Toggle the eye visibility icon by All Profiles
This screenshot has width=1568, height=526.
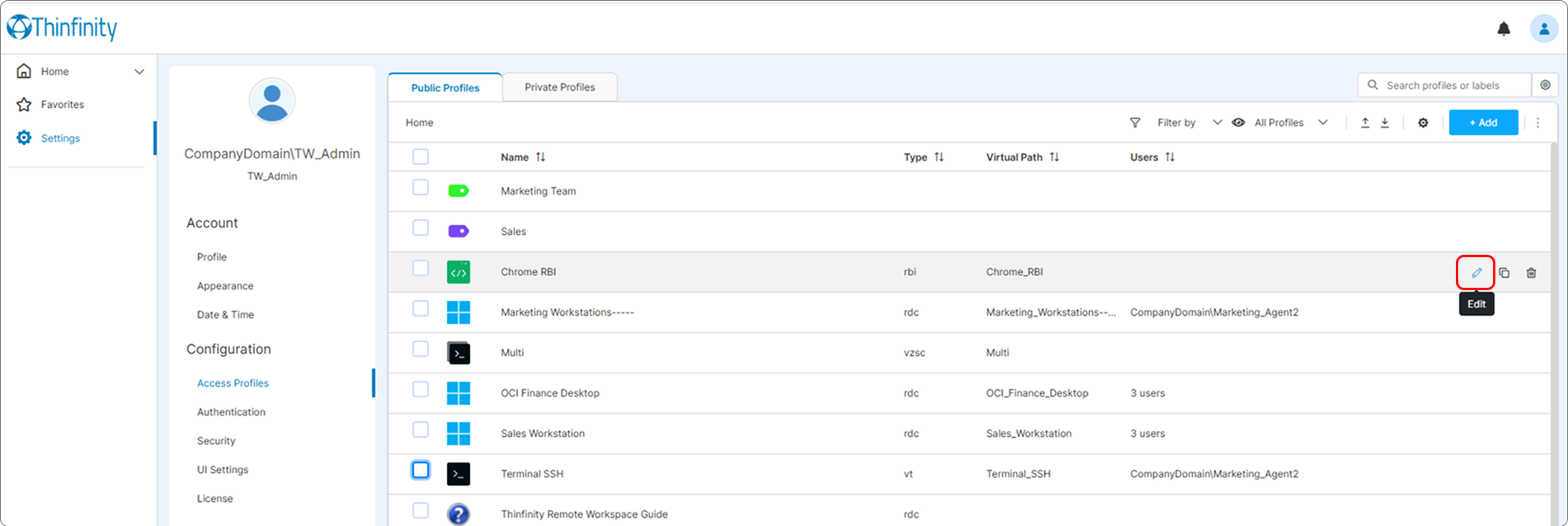tap(1238, 123)
